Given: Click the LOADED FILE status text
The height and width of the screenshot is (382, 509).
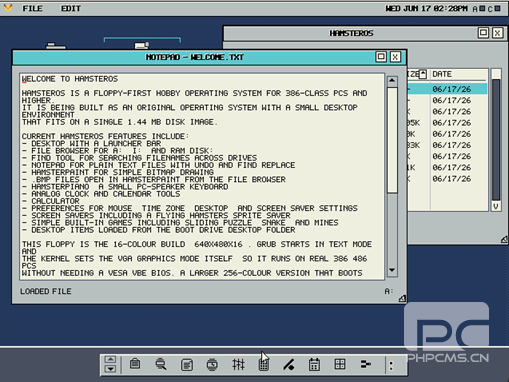Looking at the screenshot, I should pyautogui.click(x=46, y=291).
